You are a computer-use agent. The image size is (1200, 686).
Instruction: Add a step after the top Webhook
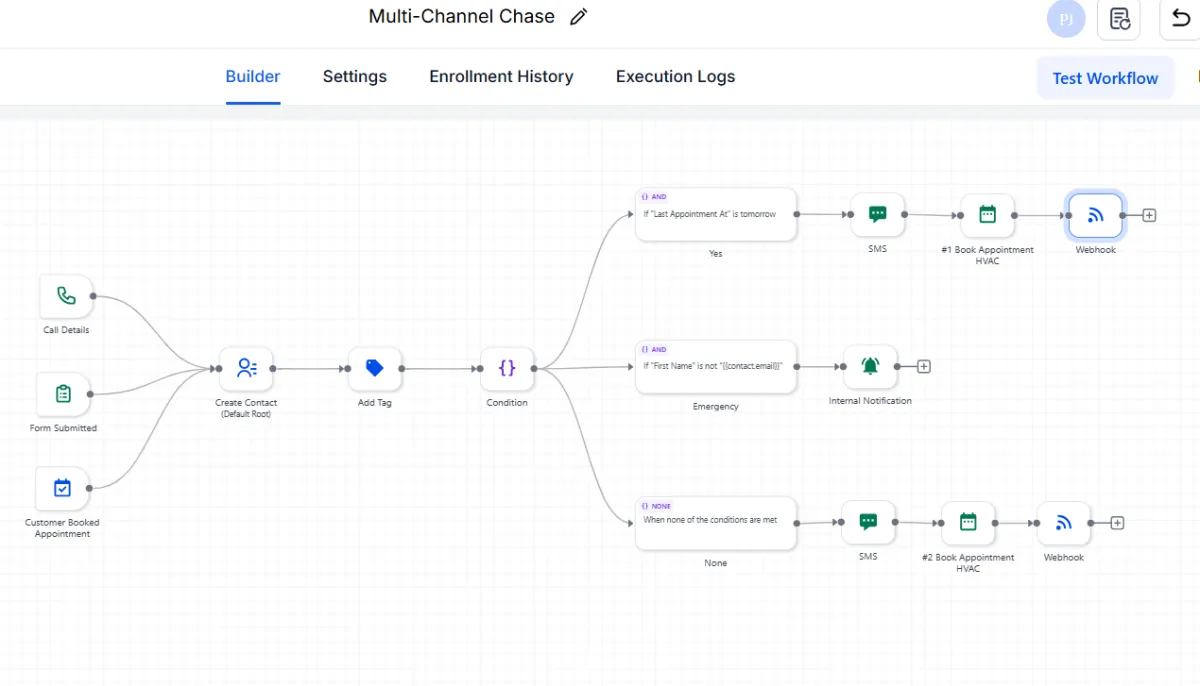click(x=1149, y=215)
